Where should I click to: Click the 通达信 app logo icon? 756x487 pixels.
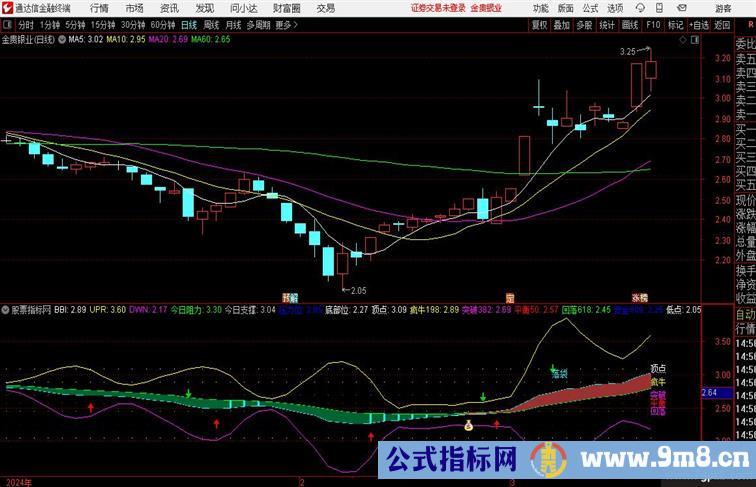(7, 8)
